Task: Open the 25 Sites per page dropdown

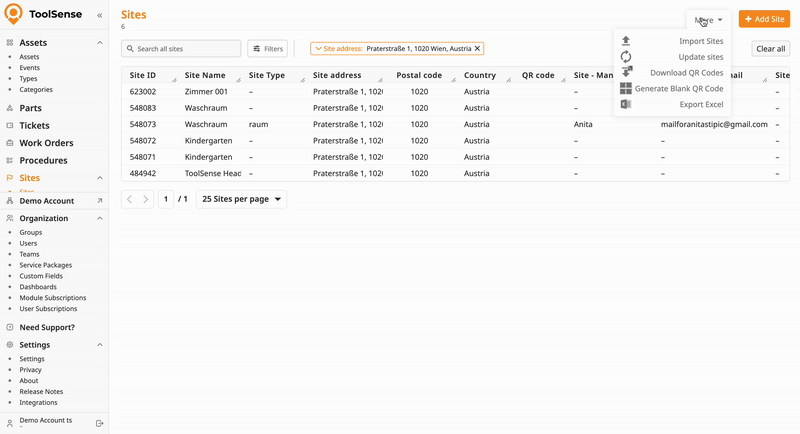Action: point(241,199)
